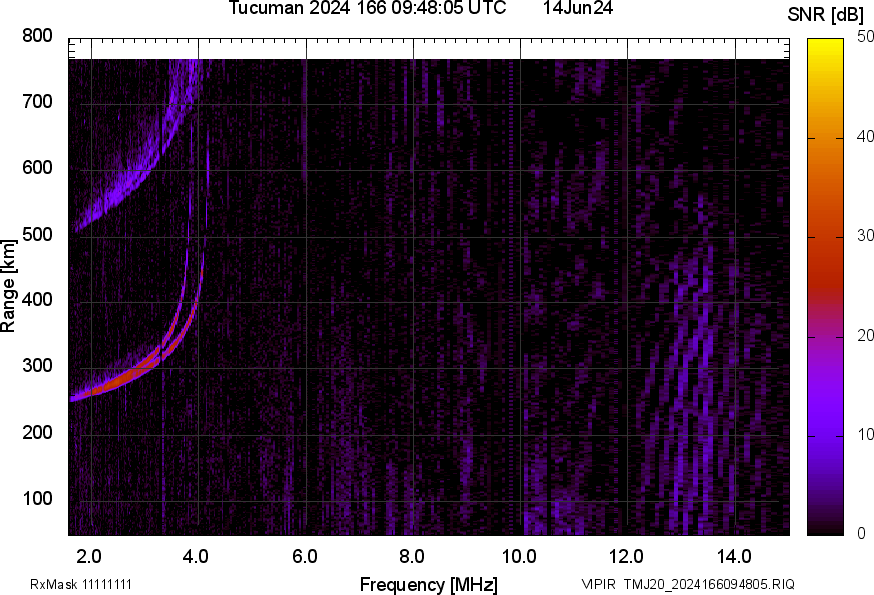The image size is (874, 595).
Task: Click the colorbar tick value "30"
Action: [x=865, y=235]
